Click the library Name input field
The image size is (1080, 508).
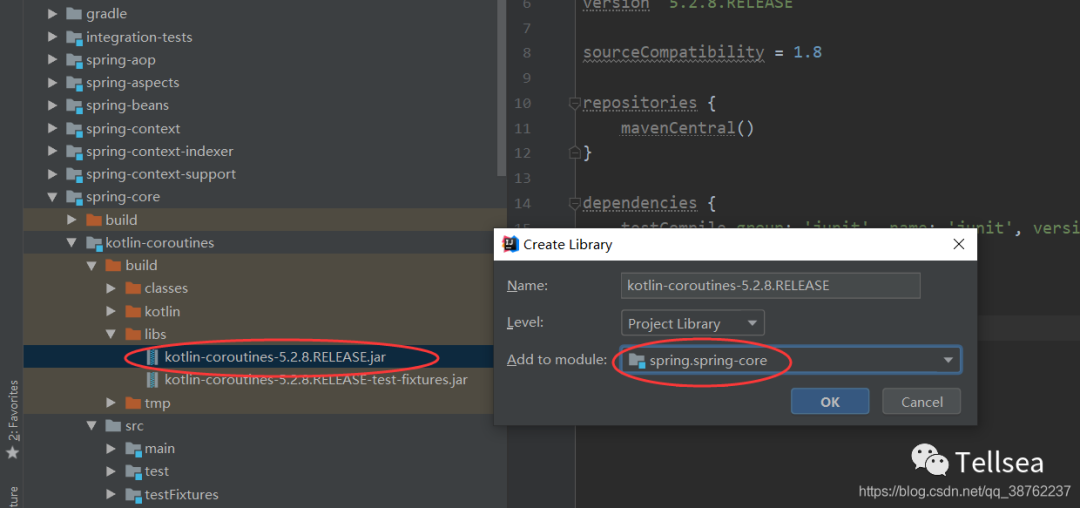coord(770,285)
